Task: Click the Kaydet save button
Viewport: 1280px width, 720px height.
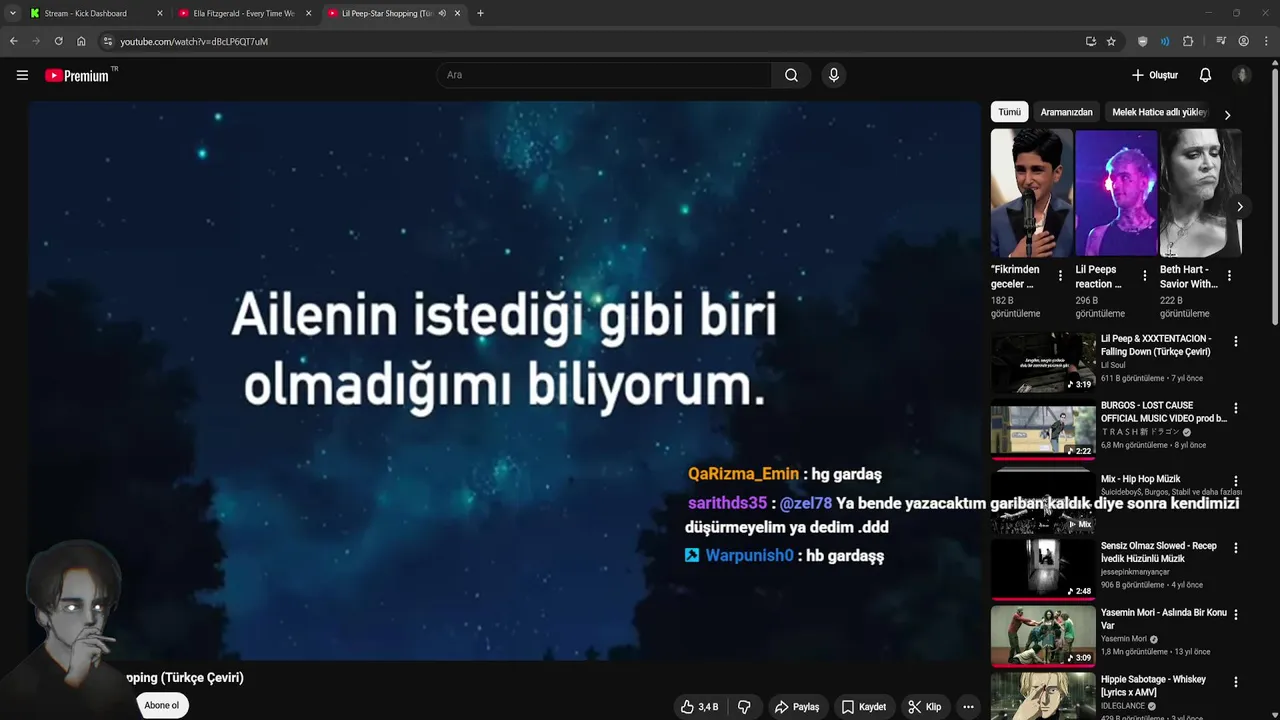Action: pos(864,707)
